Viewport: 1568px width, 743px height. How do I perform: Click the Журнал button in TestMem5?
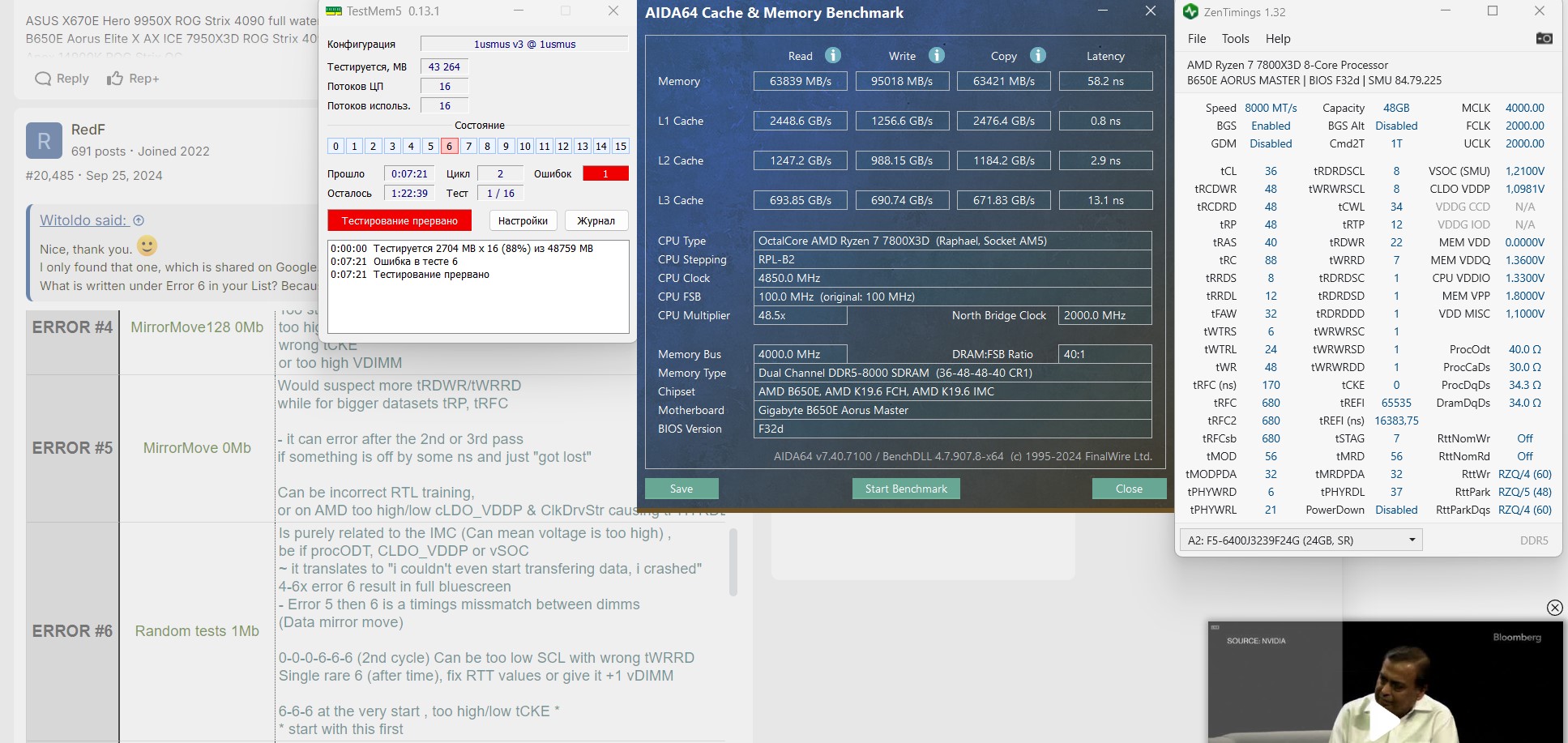pyautogui.click(x=596, y=220)
